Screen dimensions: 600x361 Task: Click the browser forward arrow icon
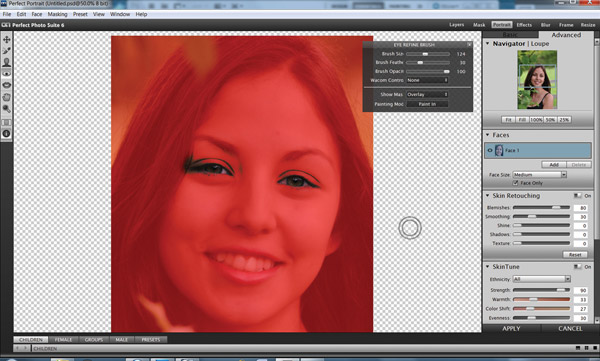(26, 348)
